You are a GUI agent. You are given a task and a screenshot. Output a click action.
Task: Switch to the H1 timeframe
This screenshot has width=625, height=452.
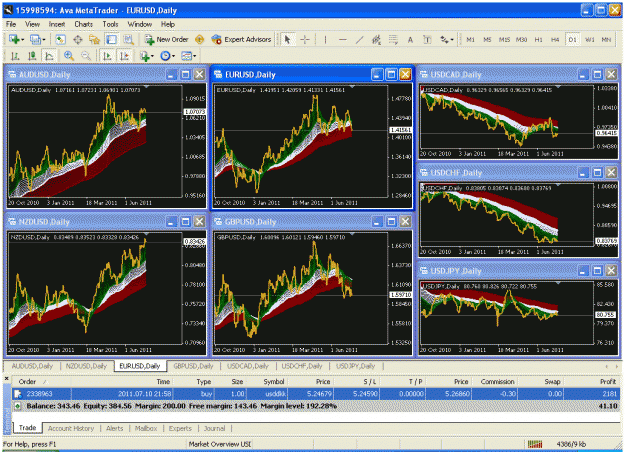coord(539,39)
